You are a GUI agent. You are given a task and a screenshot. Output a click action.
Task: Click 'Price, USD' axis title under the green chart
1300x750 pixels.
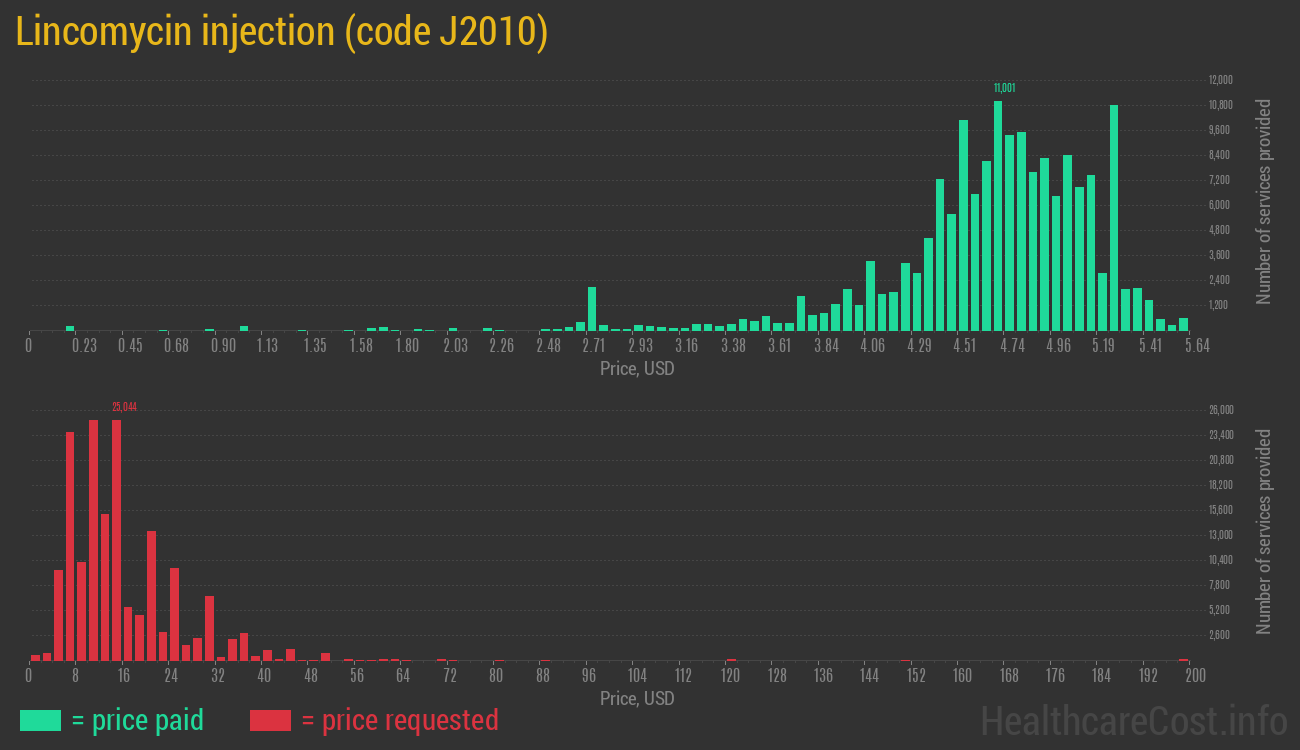(637, 369)
